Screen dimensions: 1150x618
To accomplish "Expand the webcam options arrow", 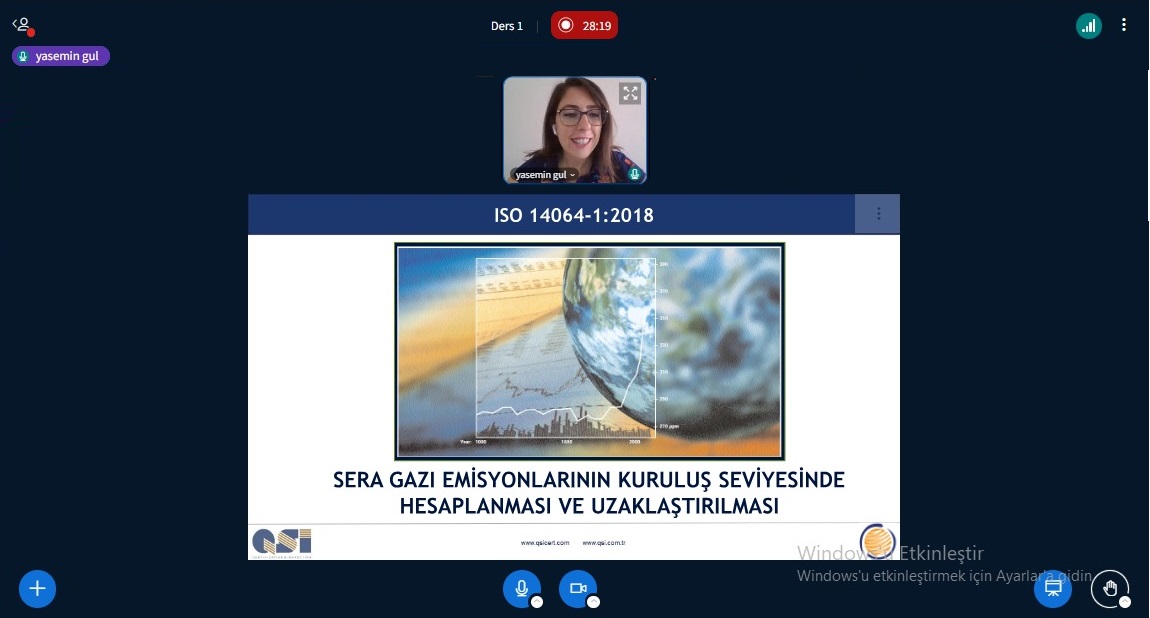I will (x=593, y=602).
